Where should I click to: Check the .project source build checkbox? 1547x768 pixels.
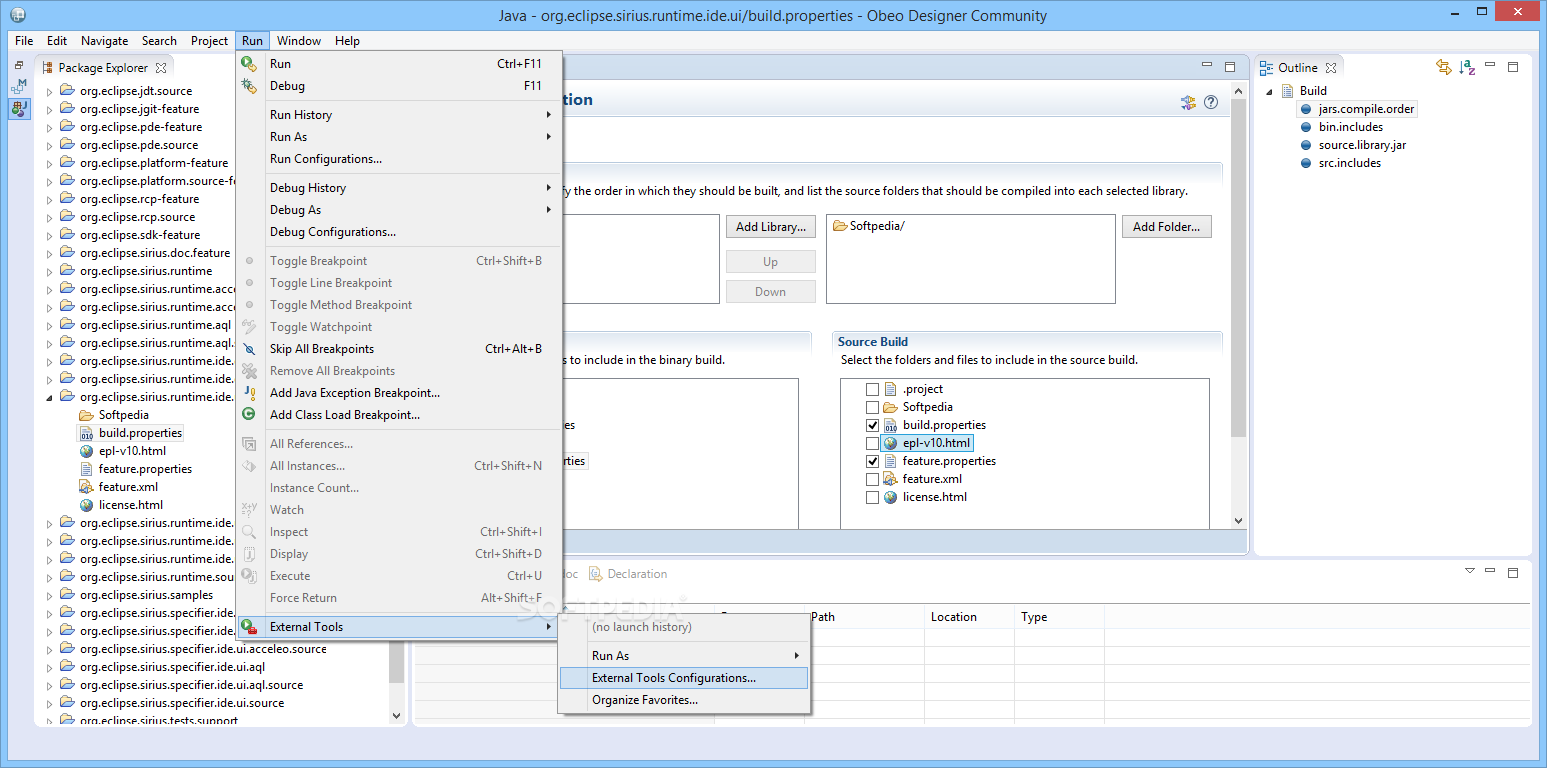[873, 389]
